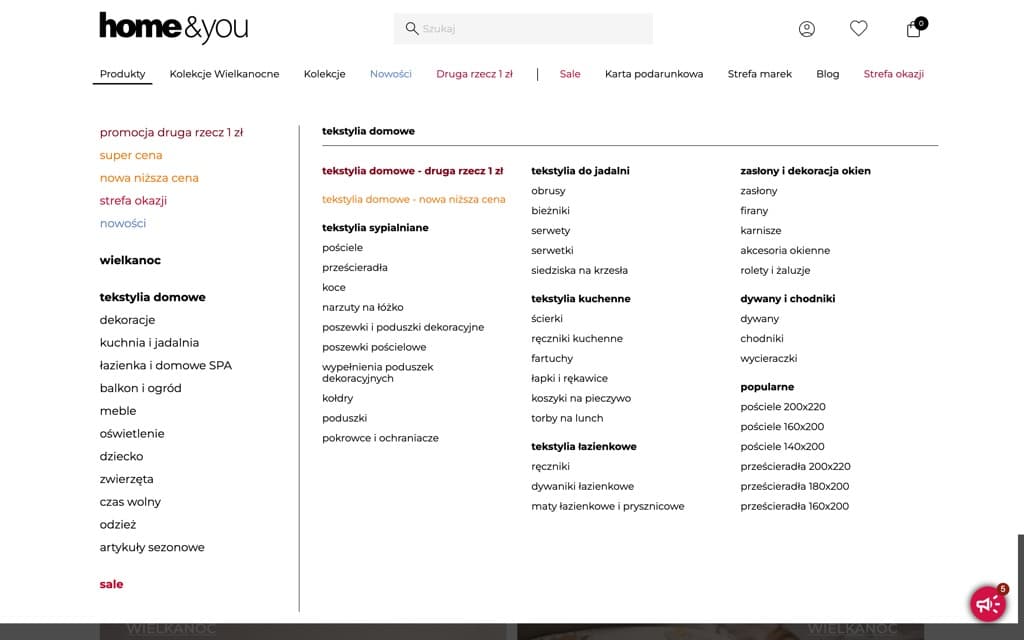
Task: Open pościele 200x220 under popularne
Action: (x=783, y=406)
